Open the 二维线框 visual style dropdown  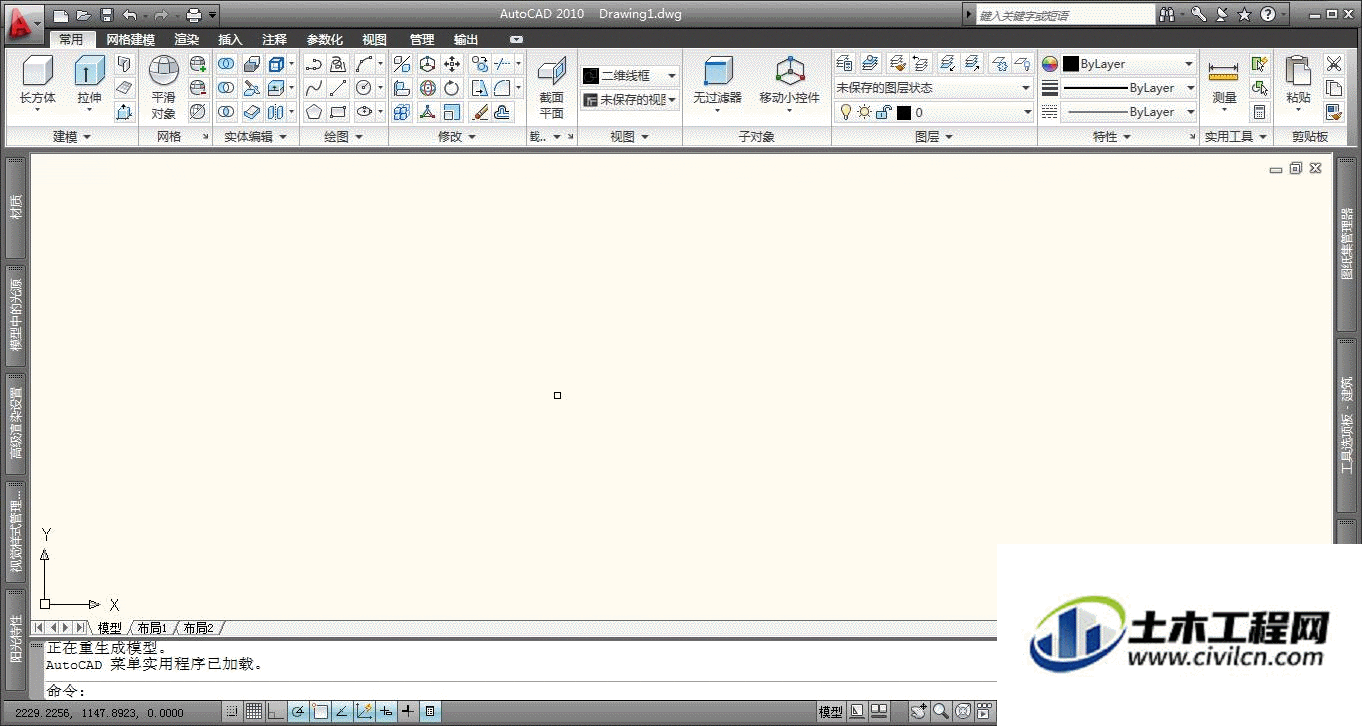click(630, 76)
